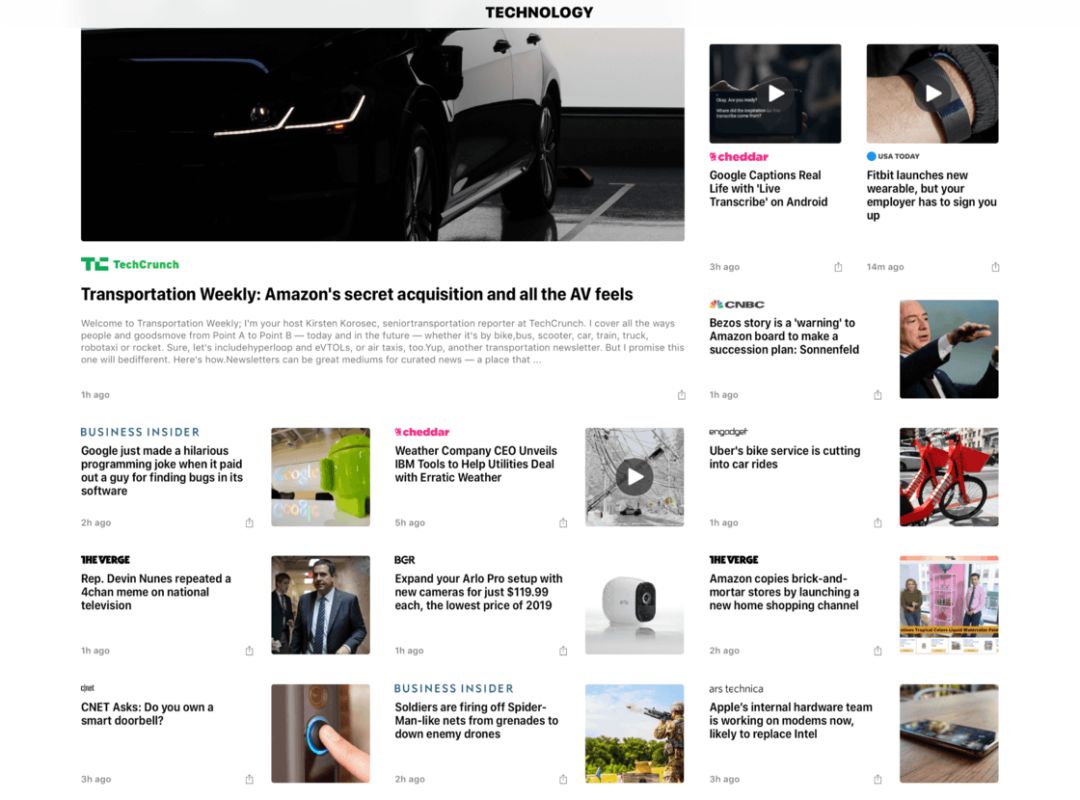Open the dark car hero image

pyautogui.click(x=382, y=134)
